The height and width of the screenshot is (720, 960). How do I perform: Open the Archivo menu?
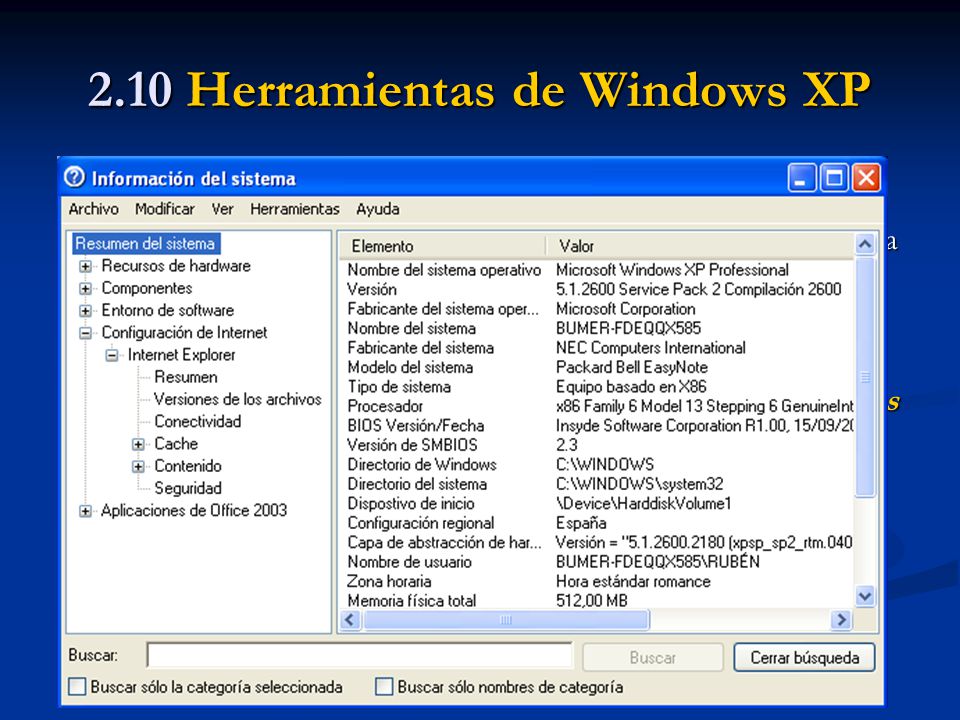point(93,209)
